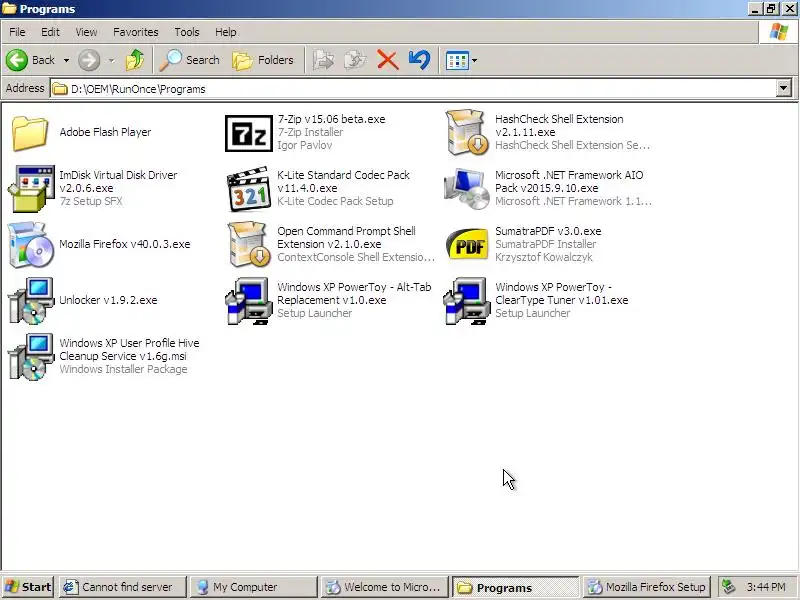Viewport: 800px width, 600px height.
Task: Select the SumatraPDF v3.0 installer icon
Action: coord(466,244)
